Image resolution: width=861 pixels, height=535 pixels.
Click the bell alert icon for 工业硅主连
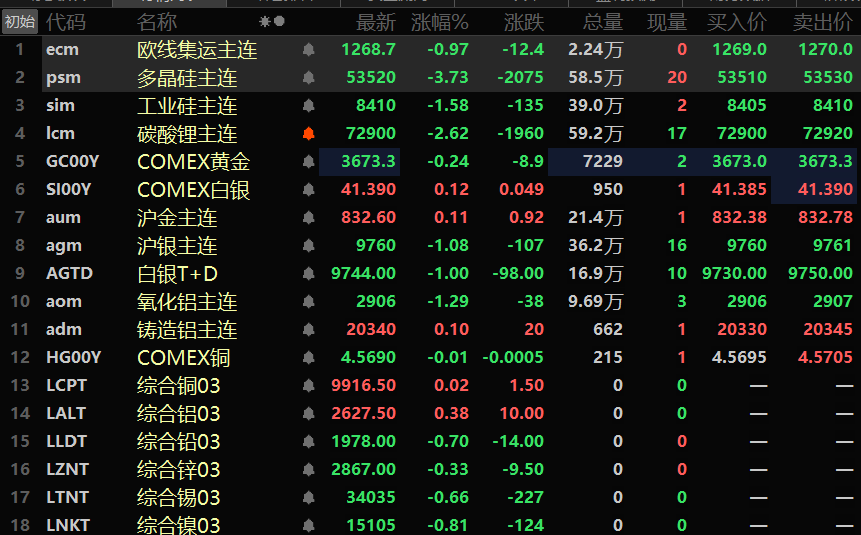click(309, 106)
